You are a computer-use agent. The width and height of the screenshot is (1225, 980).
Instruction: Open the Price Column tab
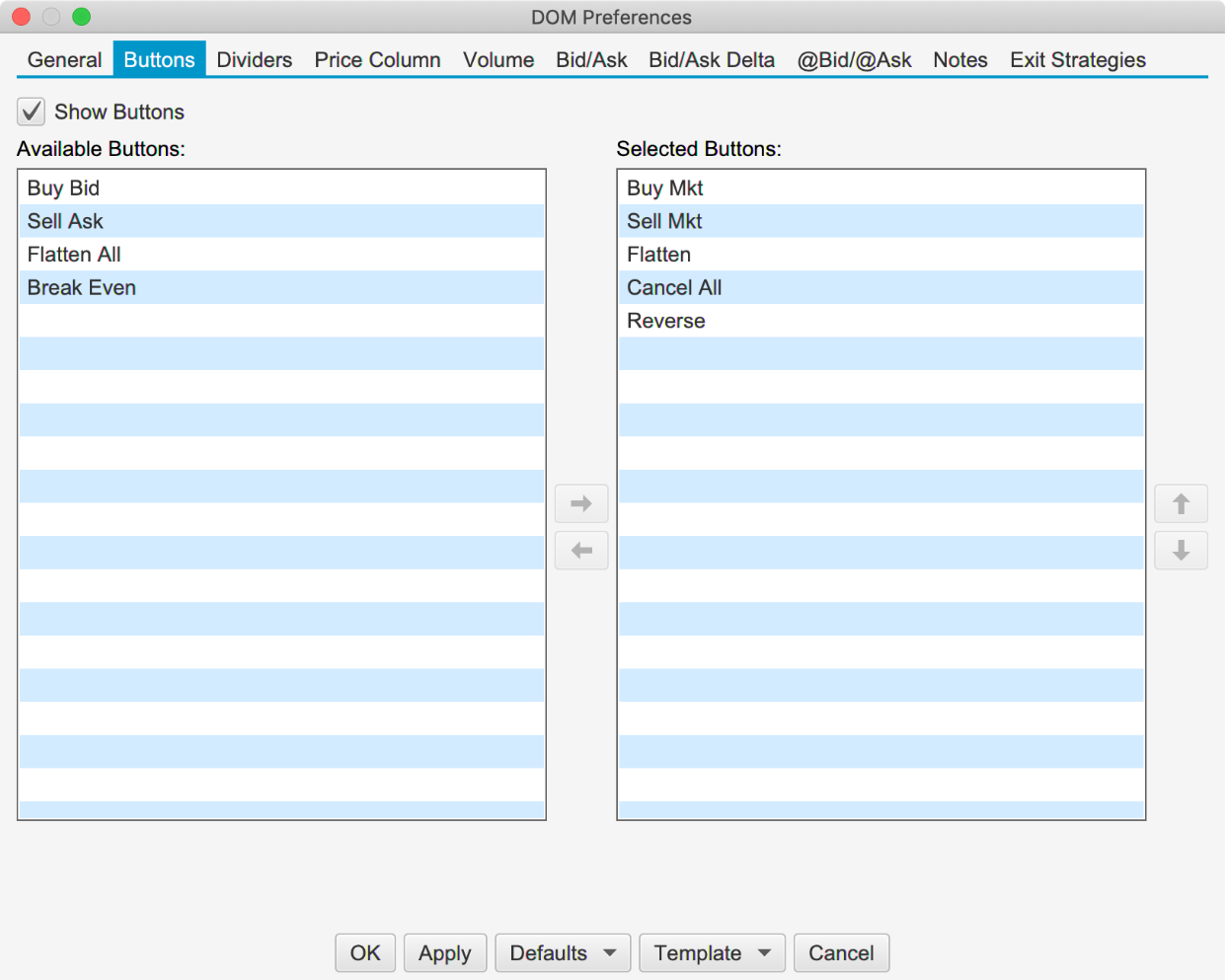coord(377,60)
